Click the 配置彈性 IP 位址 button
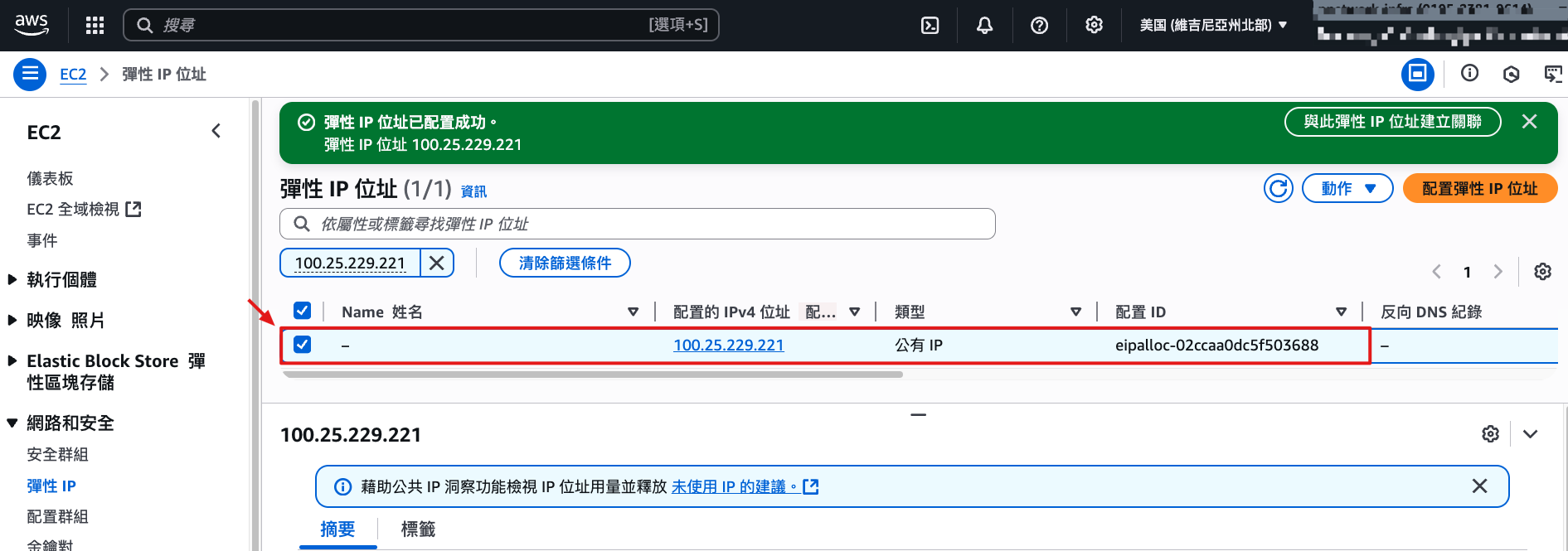The height and width of the screenshot is (551, 1568). [1479, 189]
